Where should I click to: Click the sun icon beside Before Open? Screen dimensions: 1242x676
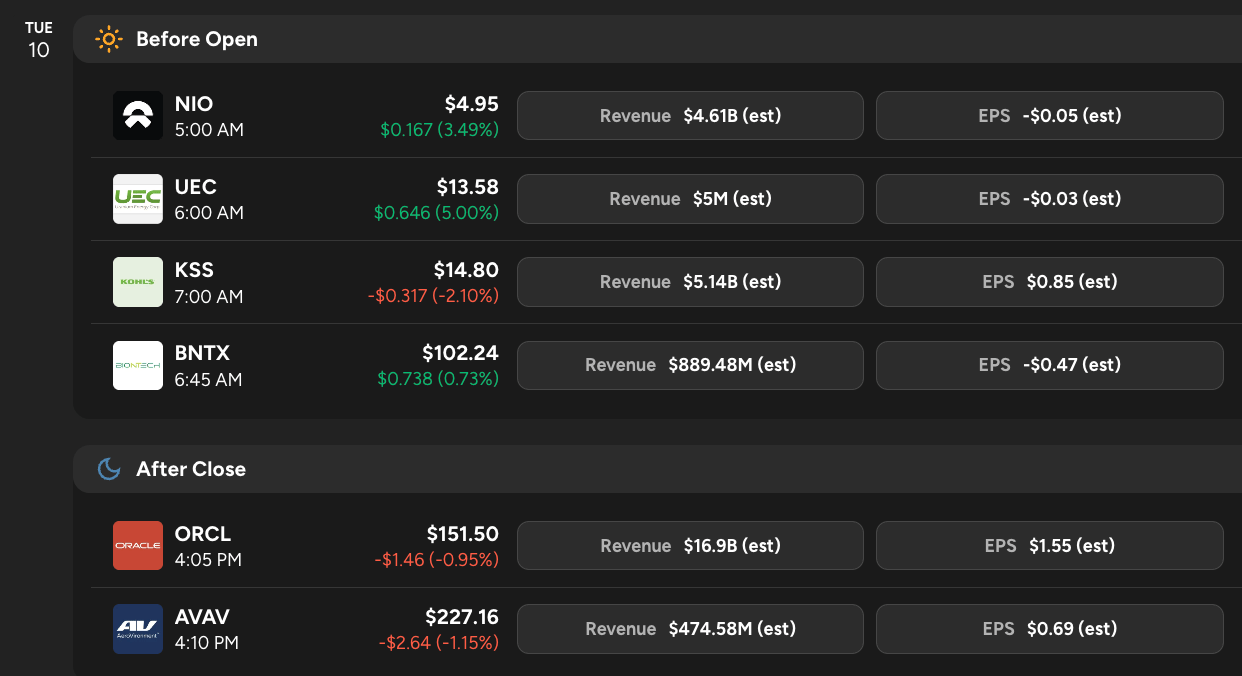pyautogui.click(x=108, y=39)
